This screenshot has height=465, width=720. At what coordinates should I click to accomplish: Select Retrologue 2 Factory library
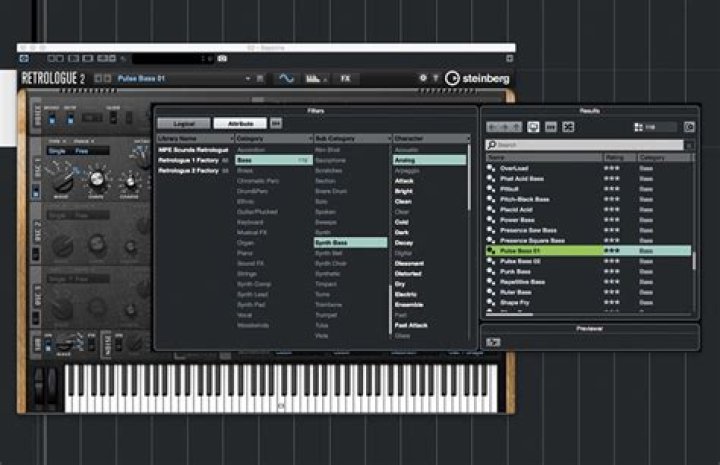pyautogui.click(x=193, y=171)
